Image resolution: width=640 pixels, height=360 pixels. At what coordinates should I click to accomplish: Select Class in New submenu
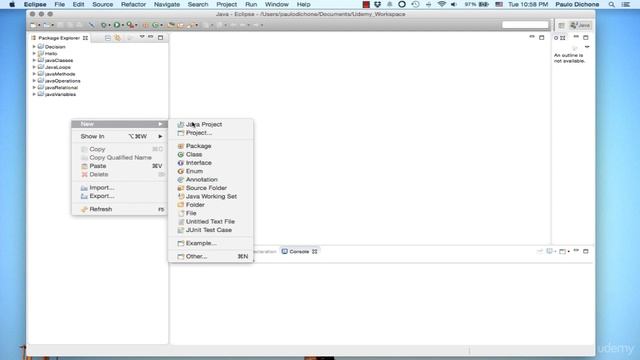click(211, 154)
